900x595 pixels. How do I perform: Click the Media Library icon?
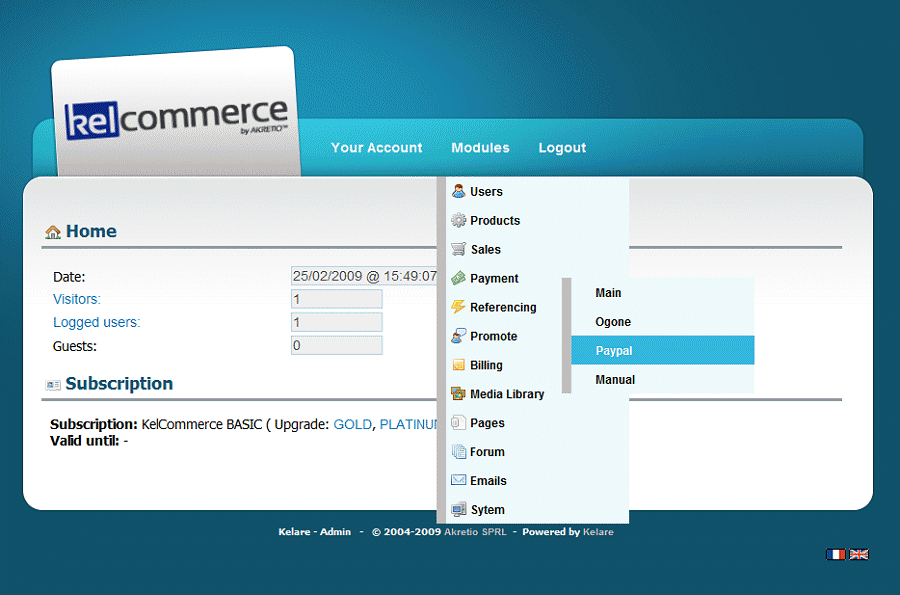point(458,394)
